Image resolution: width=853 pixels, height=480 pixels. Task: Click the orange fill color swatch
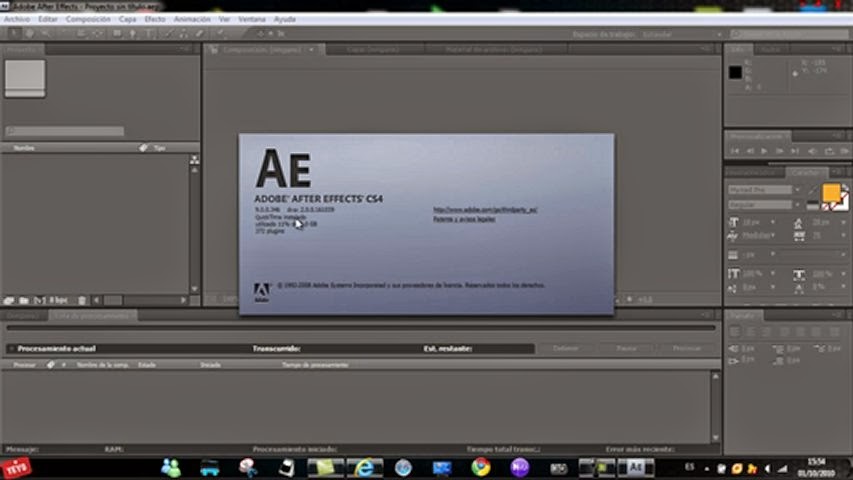coord(831,193)
